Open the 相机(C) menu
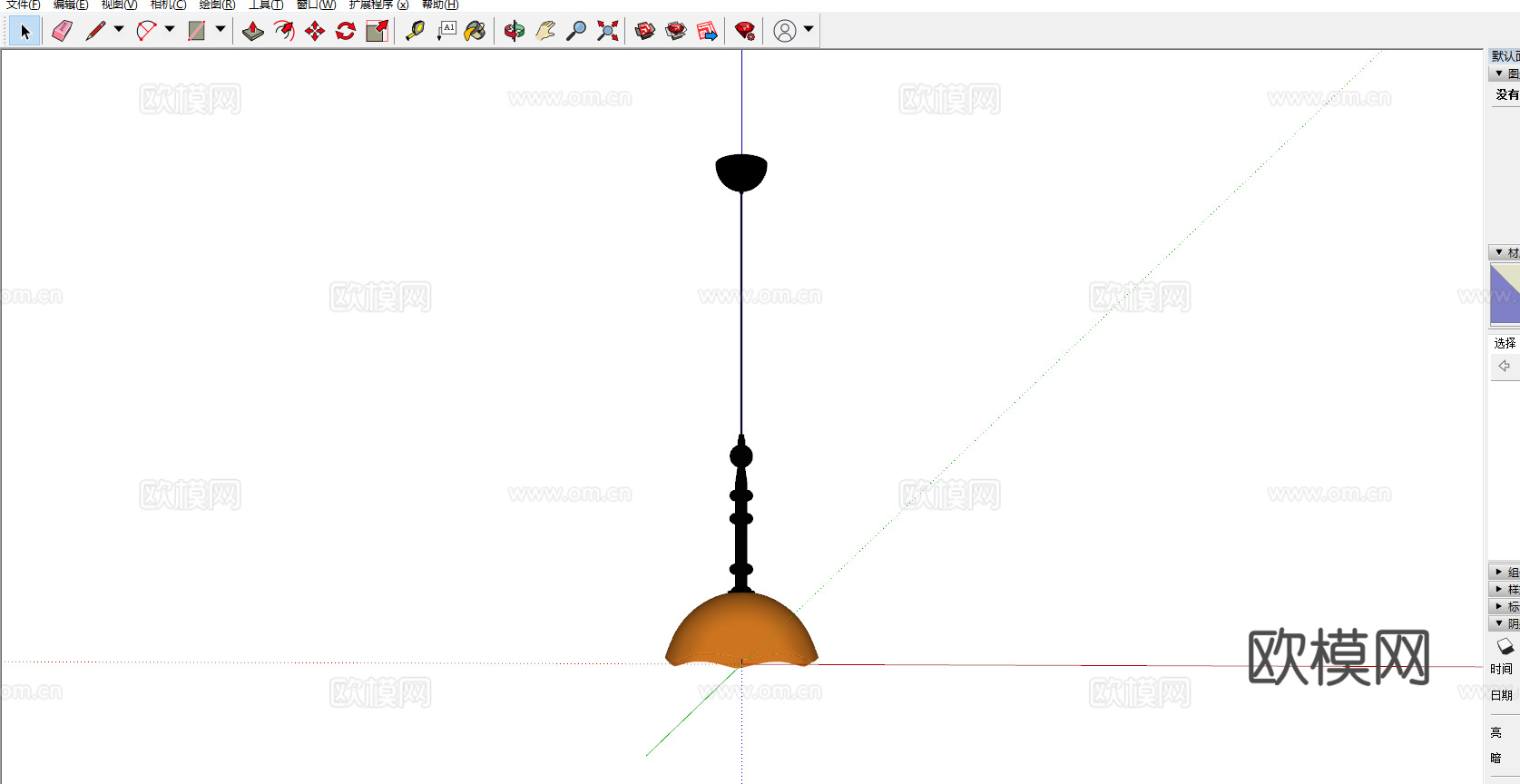1520x784 pixels. pyautogui.click(x=168, y=5)
